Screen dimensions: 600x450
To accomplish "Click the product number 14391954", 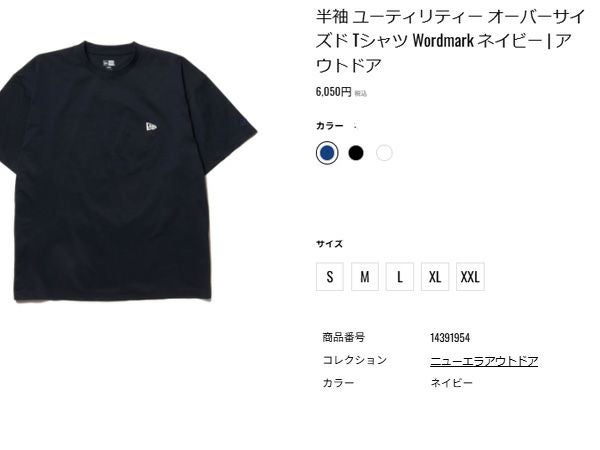I will click(450, 338).
